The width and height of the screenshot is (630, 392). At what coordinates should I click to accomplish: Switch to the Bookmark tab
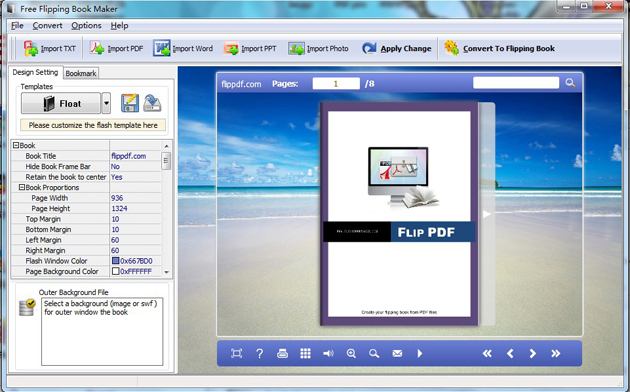pyautogui.click(x=81, y=73)
